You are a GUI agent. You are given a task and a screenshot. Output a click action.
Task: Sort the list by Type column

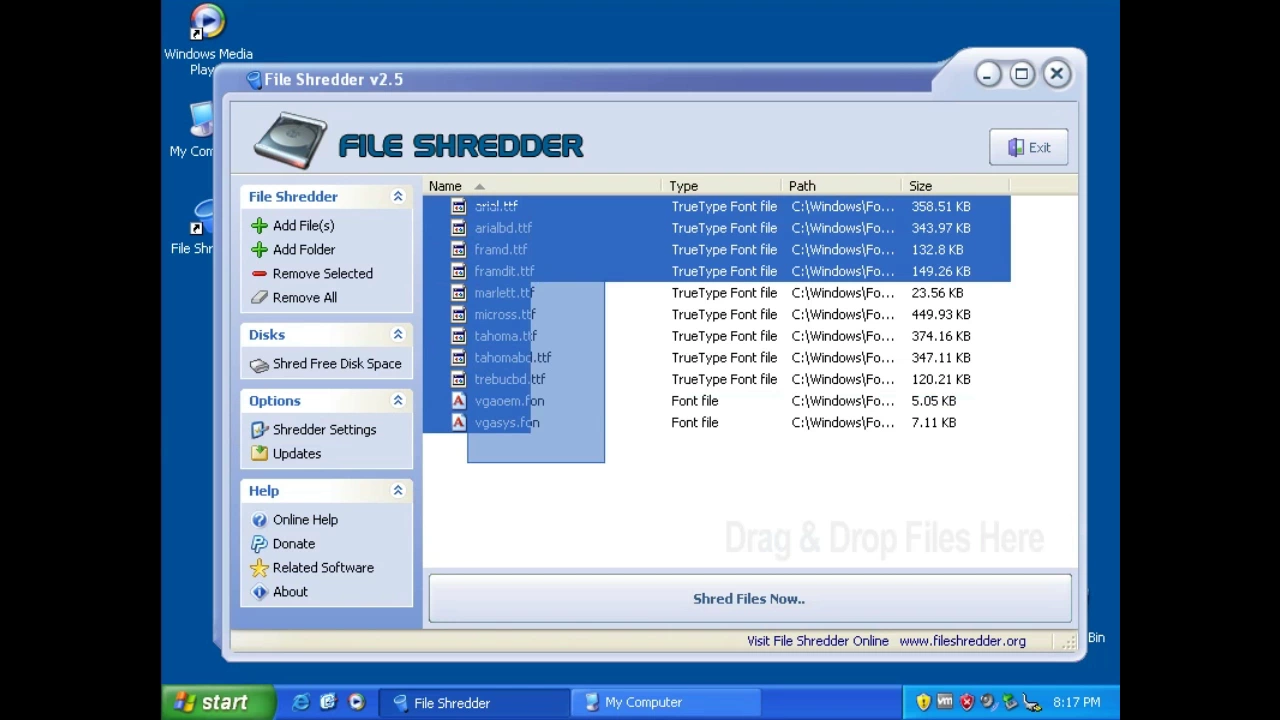tap(723, 186)
